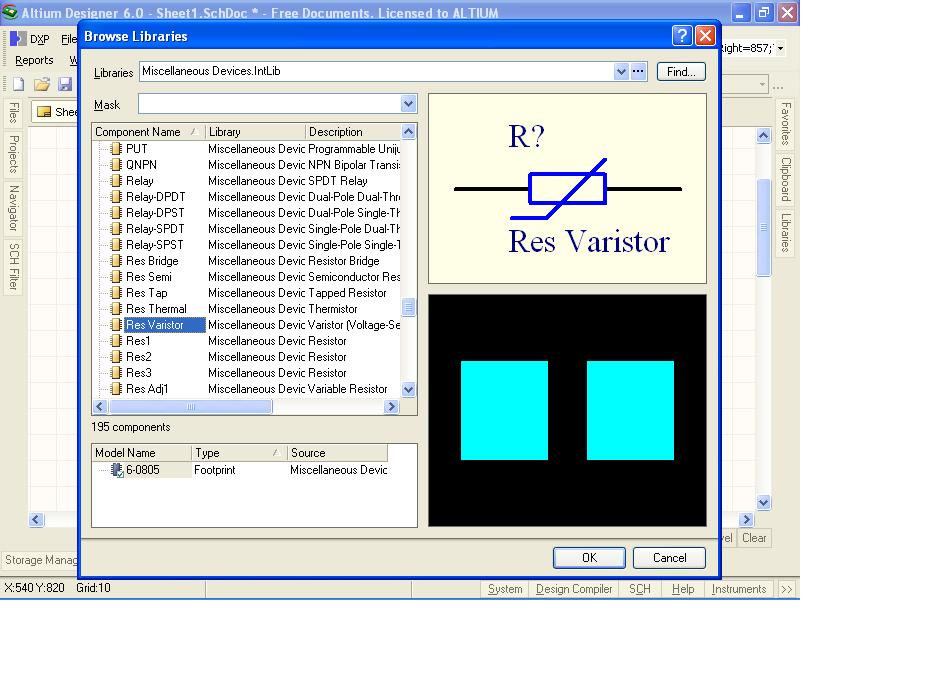950x690 pixels.
Task: Open the Mask dropdown
Action: [408, 104]
